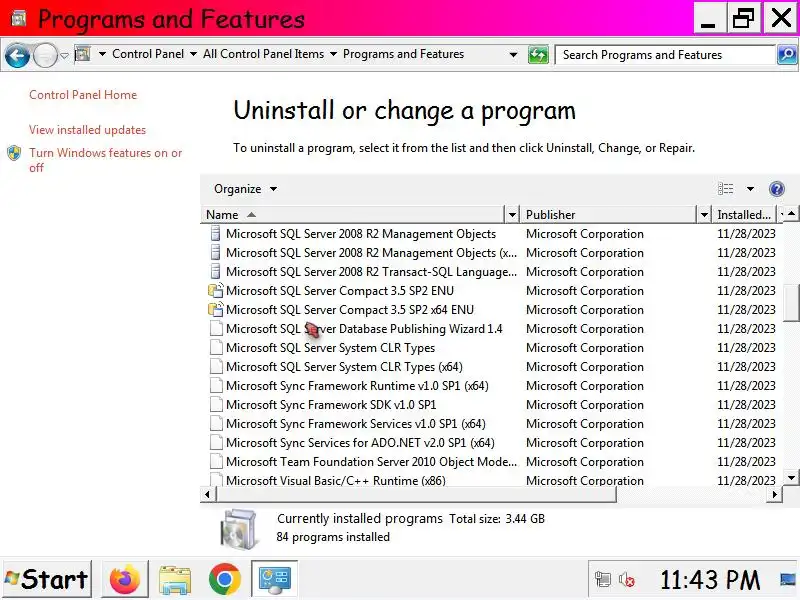Sort by the Installed On column header
The image size is (800, 600).
[x=744, y=215]
